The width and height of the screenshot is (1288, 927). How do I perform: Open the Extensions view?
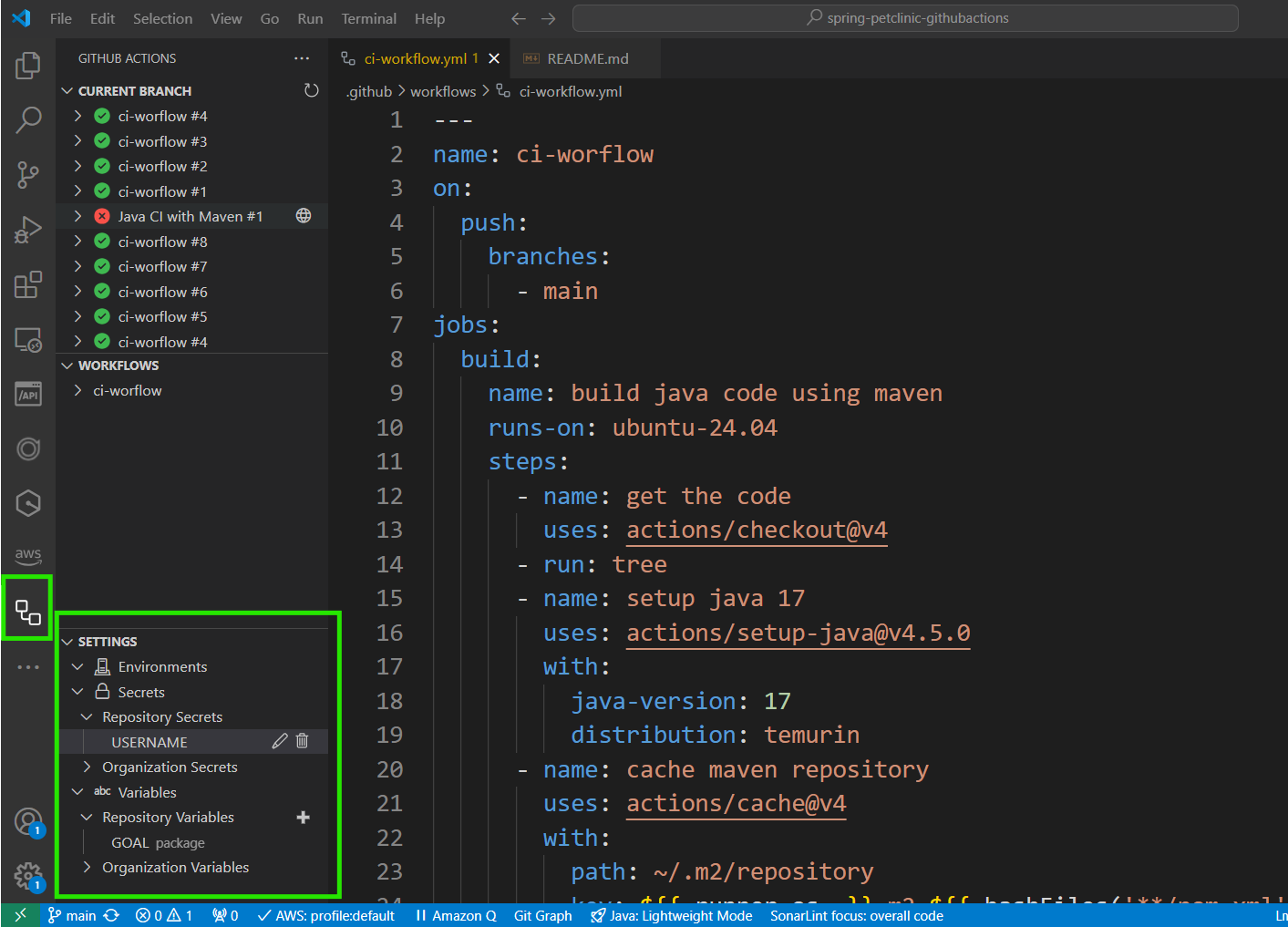[x=27, y=284]
